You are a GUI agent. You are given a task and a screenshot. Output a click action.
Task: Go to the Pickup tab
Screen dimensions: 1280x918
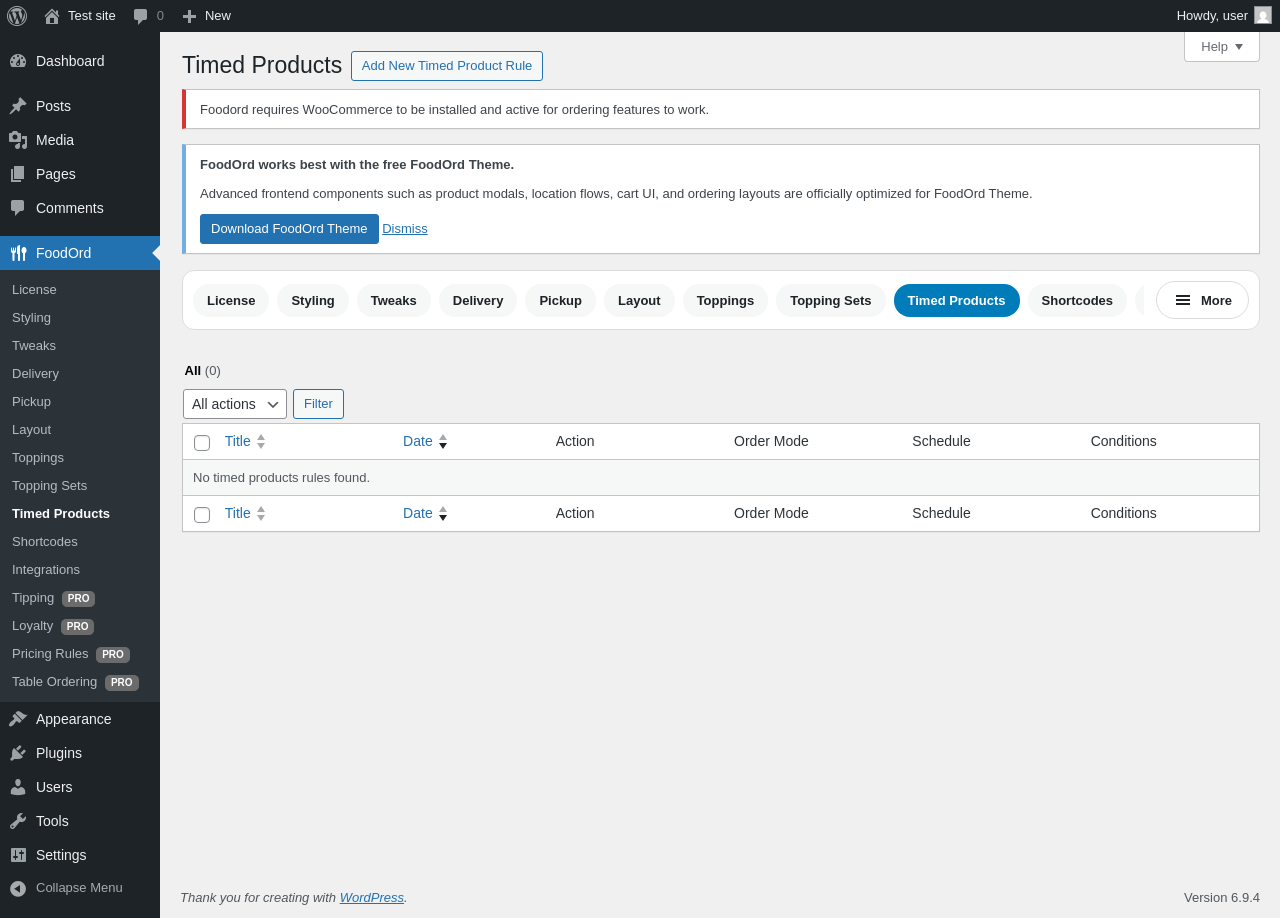pos(560,300)
